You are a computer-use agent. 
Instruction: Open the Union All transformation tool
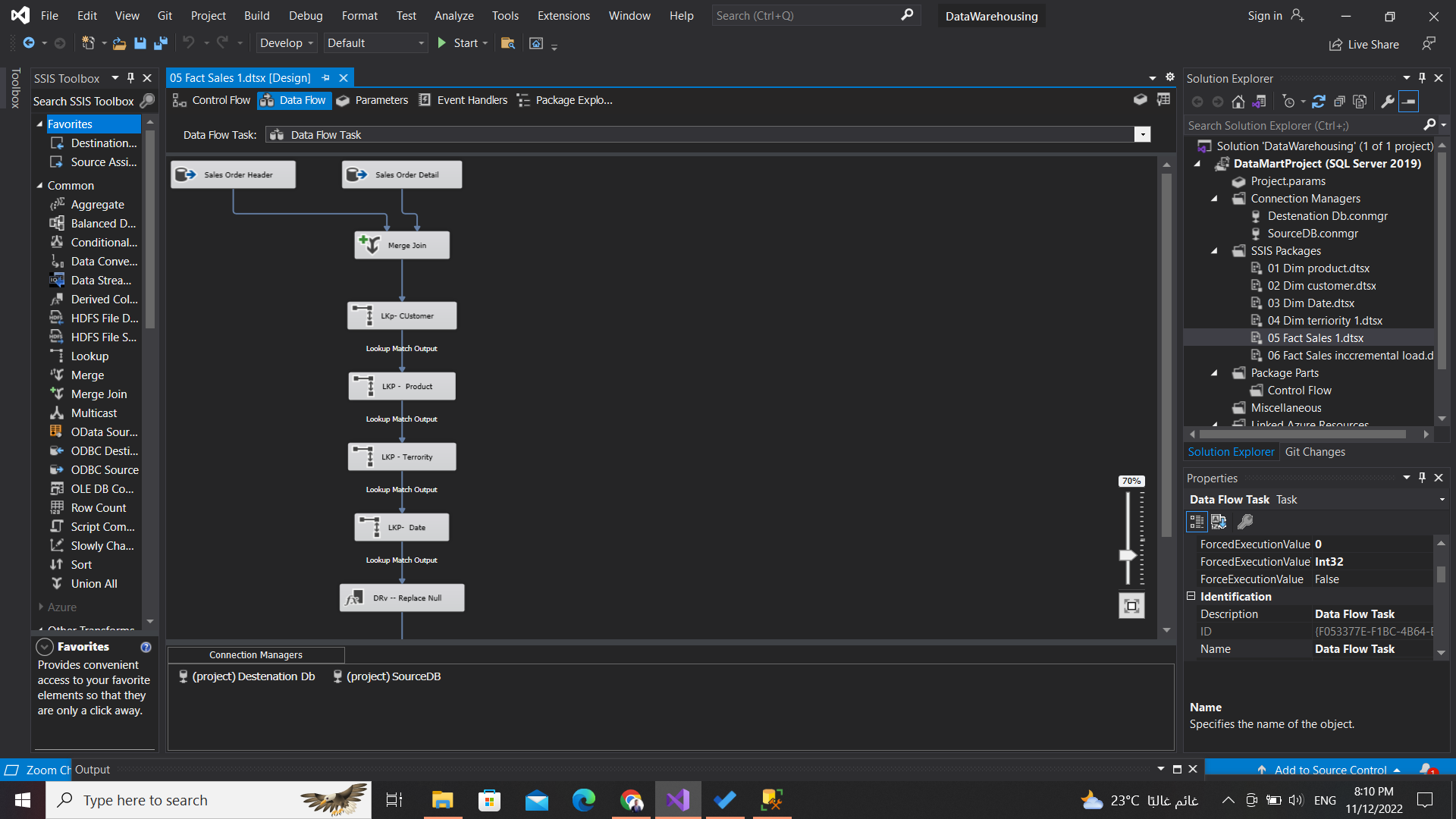93,583
